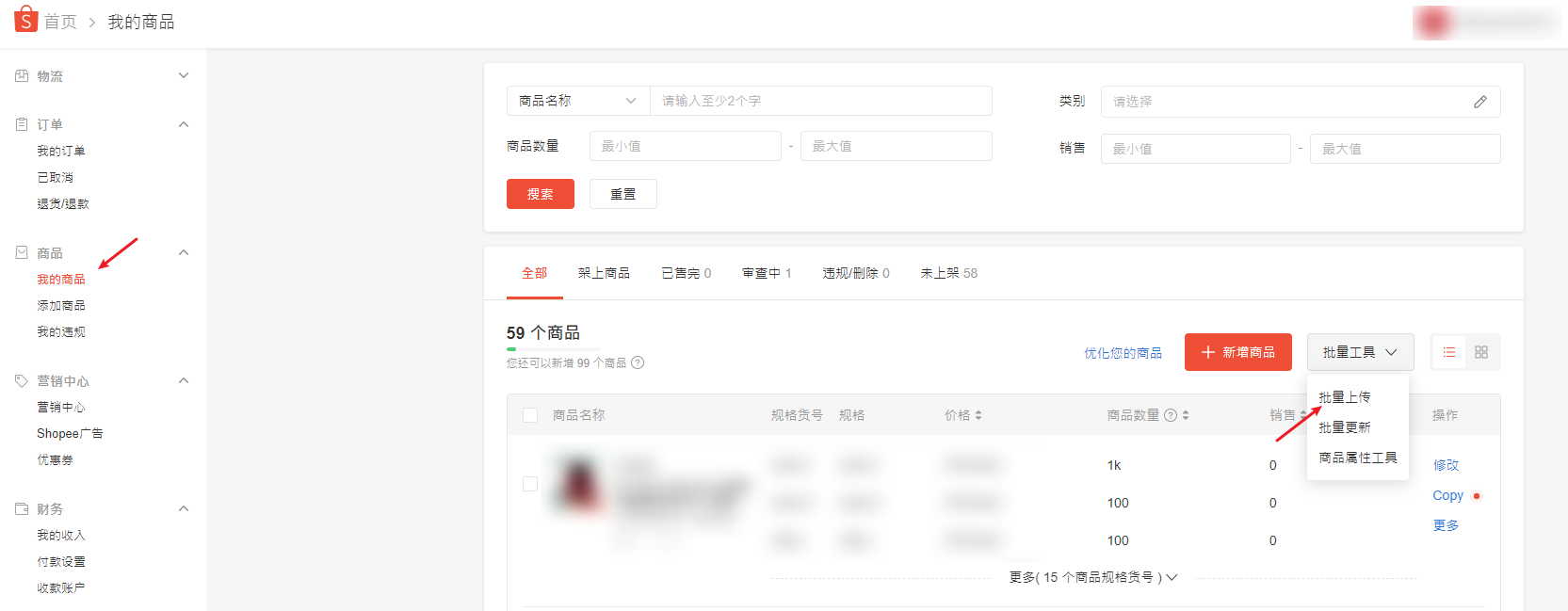This screenshot has height=611, width=1568.
Task: Go to 首页 breadcrumb link
Action: (60, 22)
